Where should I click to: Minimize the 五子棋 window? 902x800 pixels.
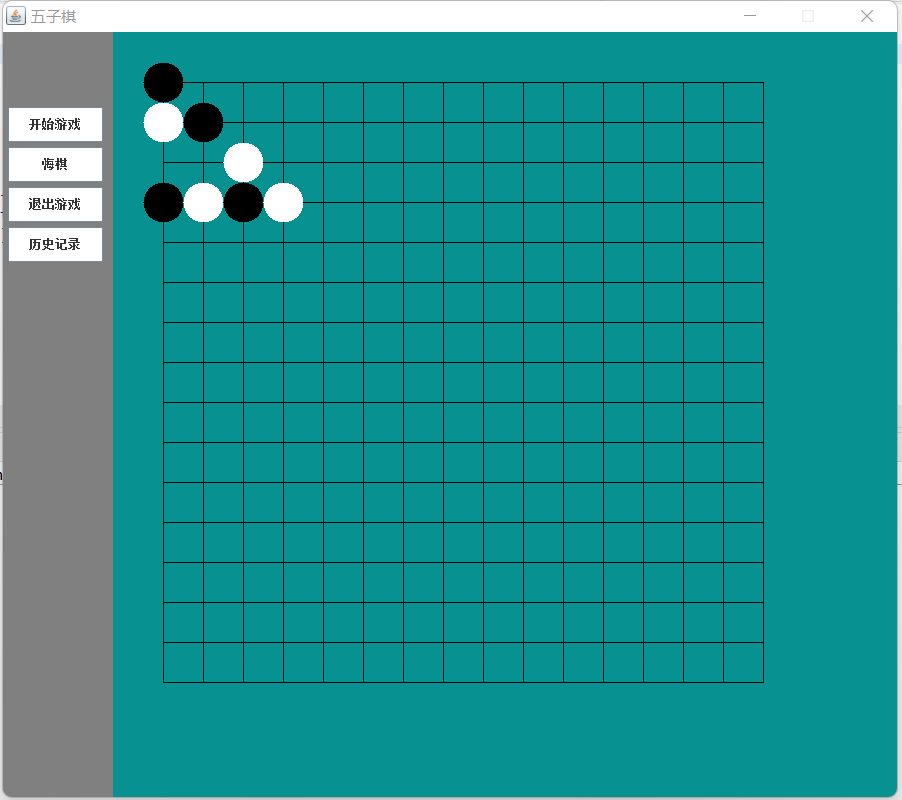coord(750,16)
